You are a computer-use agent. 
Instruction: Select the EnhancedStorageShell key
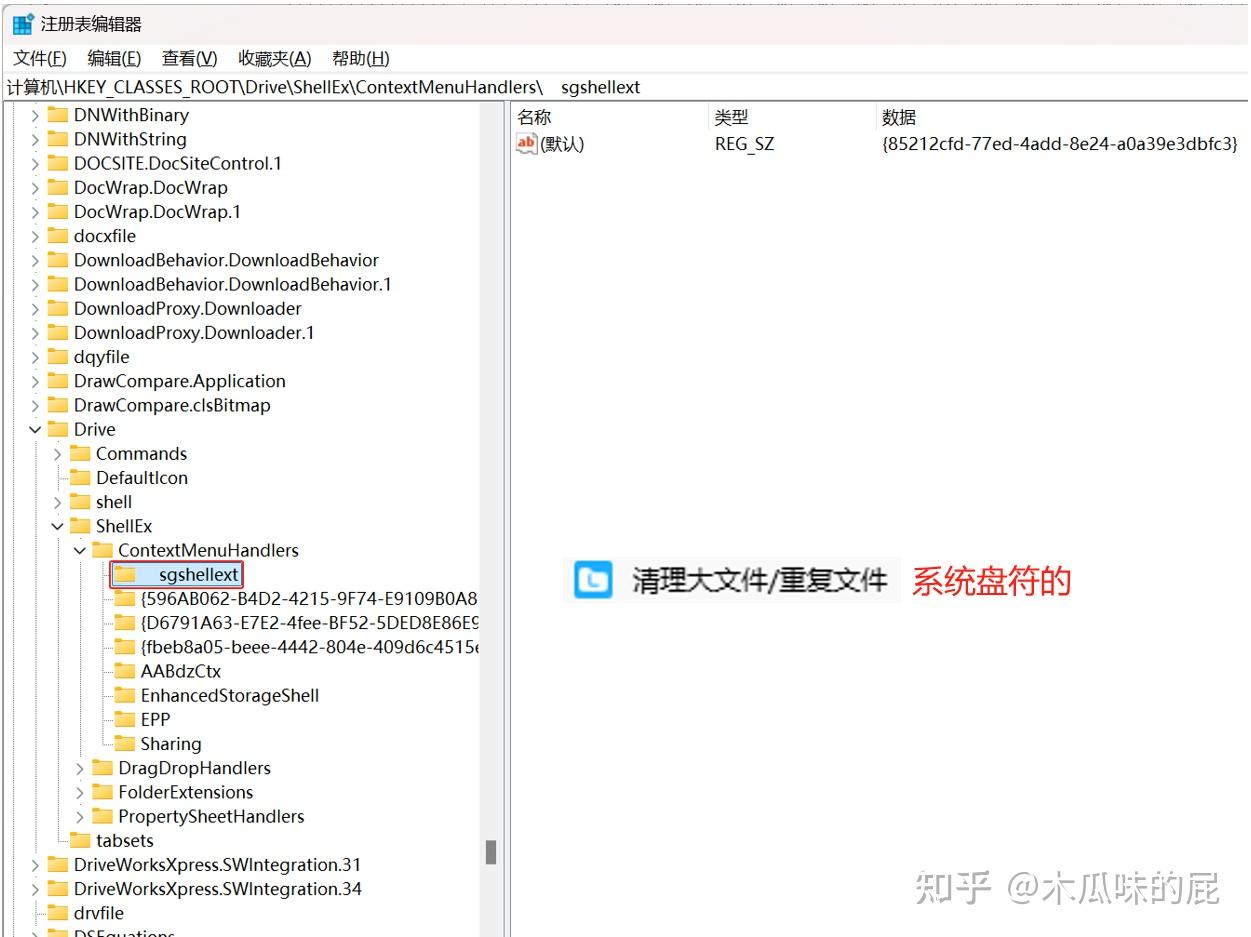(230, 695)
